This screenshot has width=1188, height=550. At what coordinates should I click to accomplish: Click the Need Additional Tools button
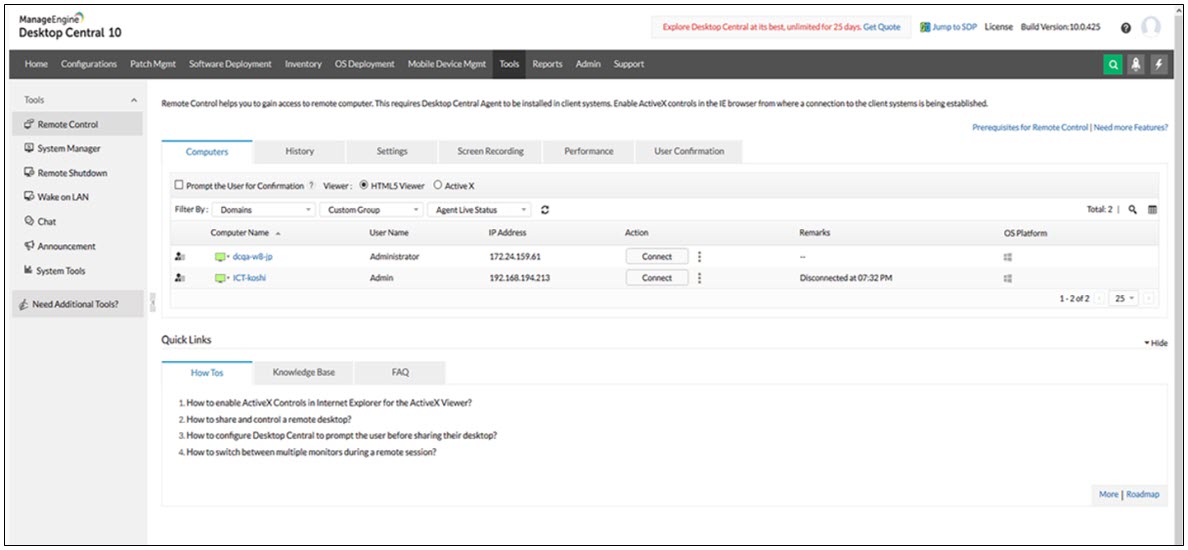click(77, 304)
